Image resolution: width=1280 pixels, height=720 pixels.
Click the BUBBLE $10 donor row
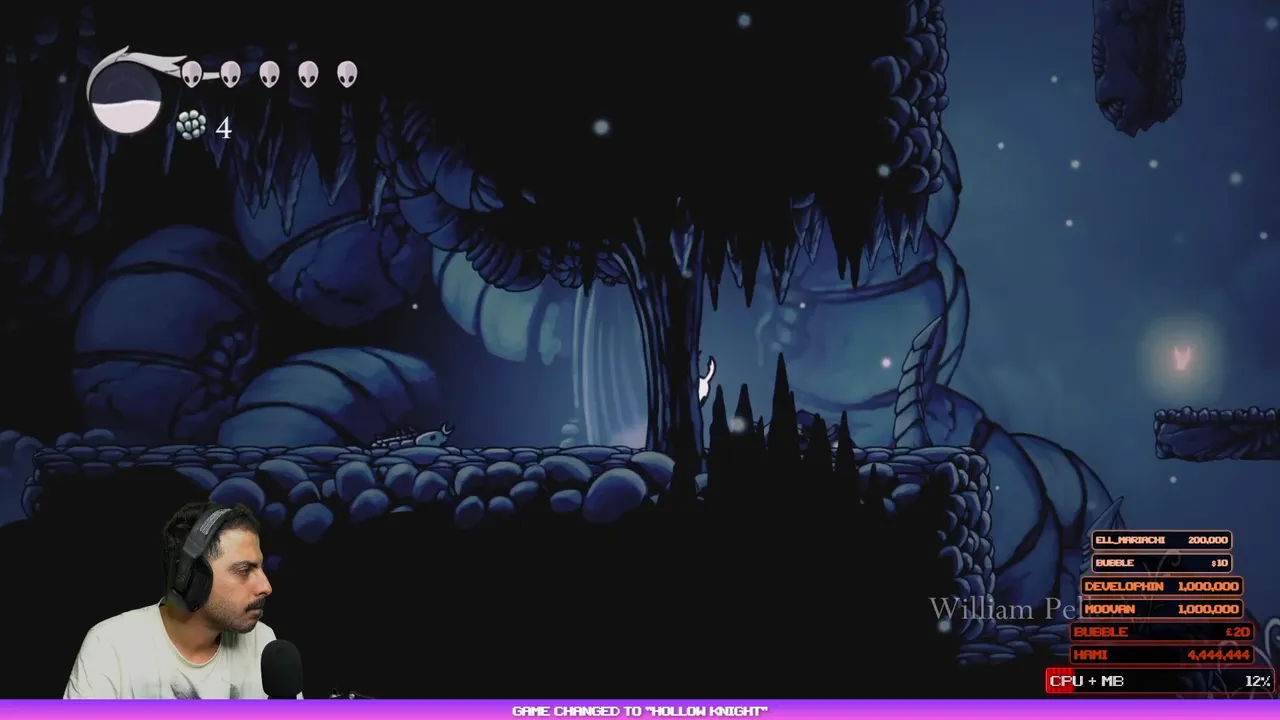pyautogui.click(x=1161, y=563)
